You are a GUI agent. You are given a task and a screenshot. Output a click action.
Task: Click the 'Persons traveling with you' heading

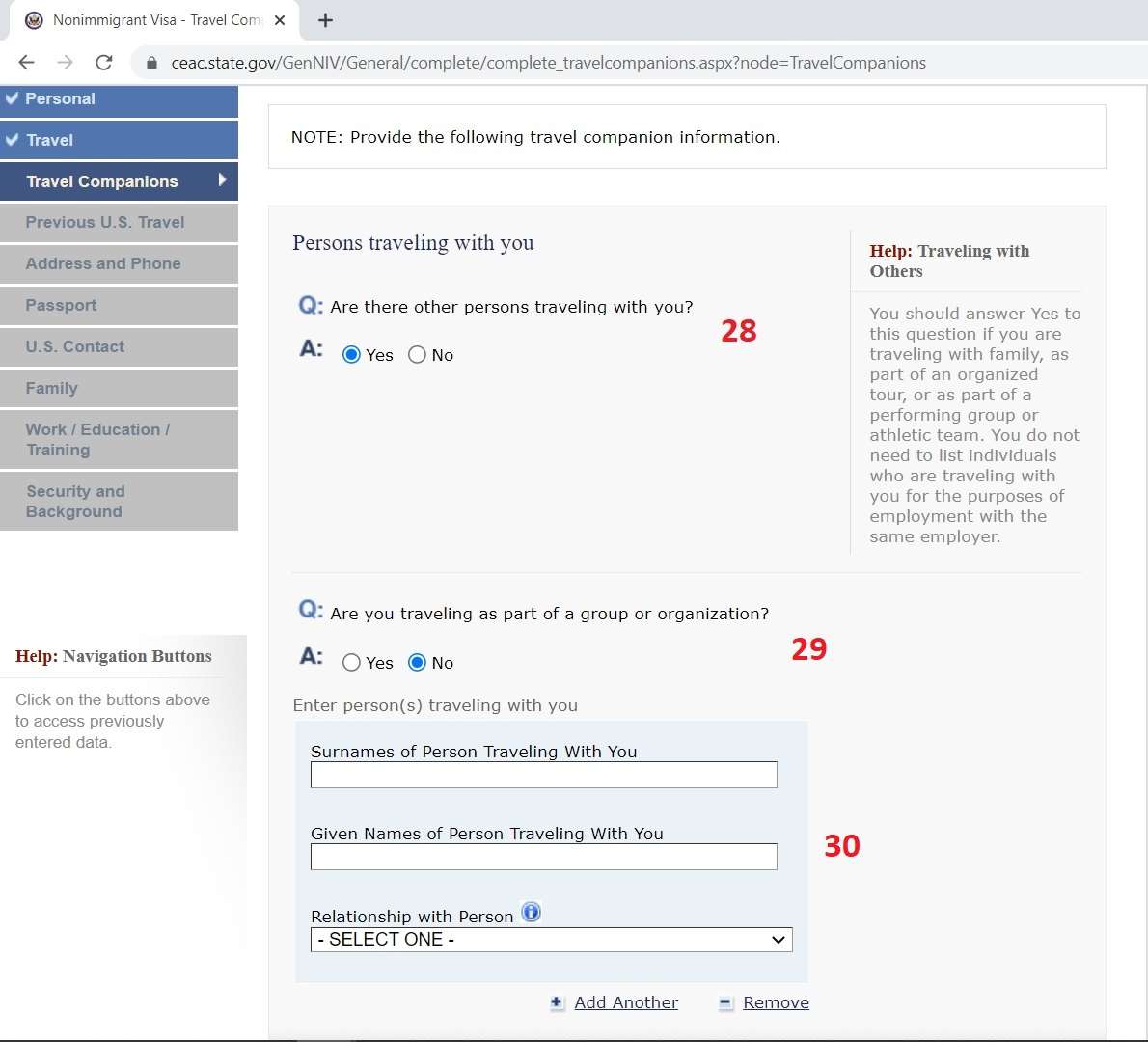tap(413, 242)
